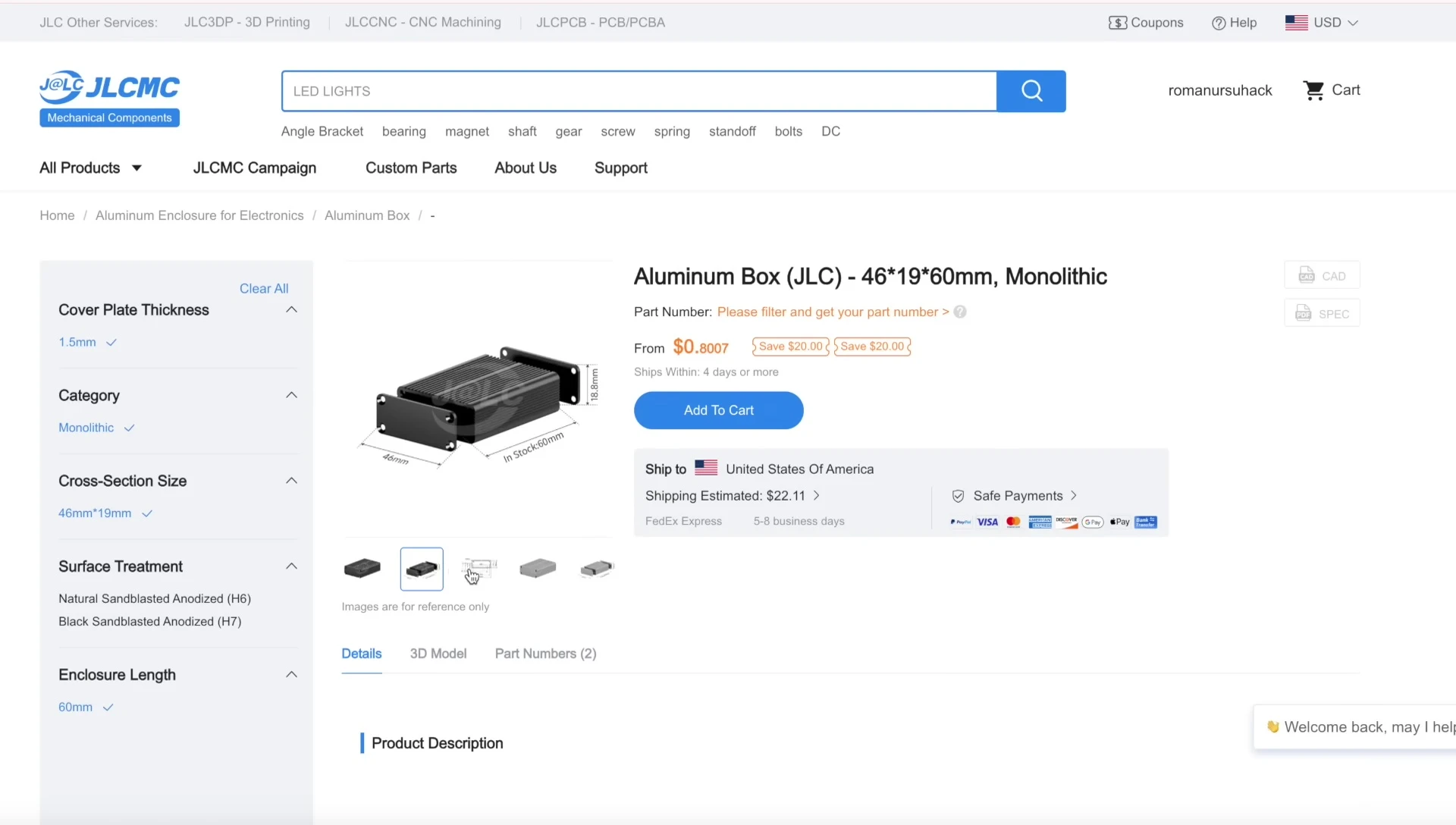Click the blue search magnifier button
This screenshot has width=1456, height=825.
click(1031, 91)
